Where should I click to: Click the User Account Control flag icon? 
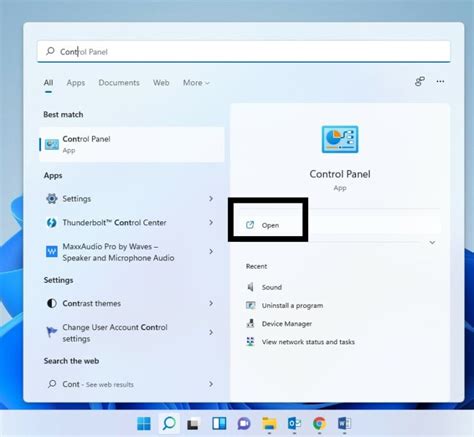click(51, 332)
